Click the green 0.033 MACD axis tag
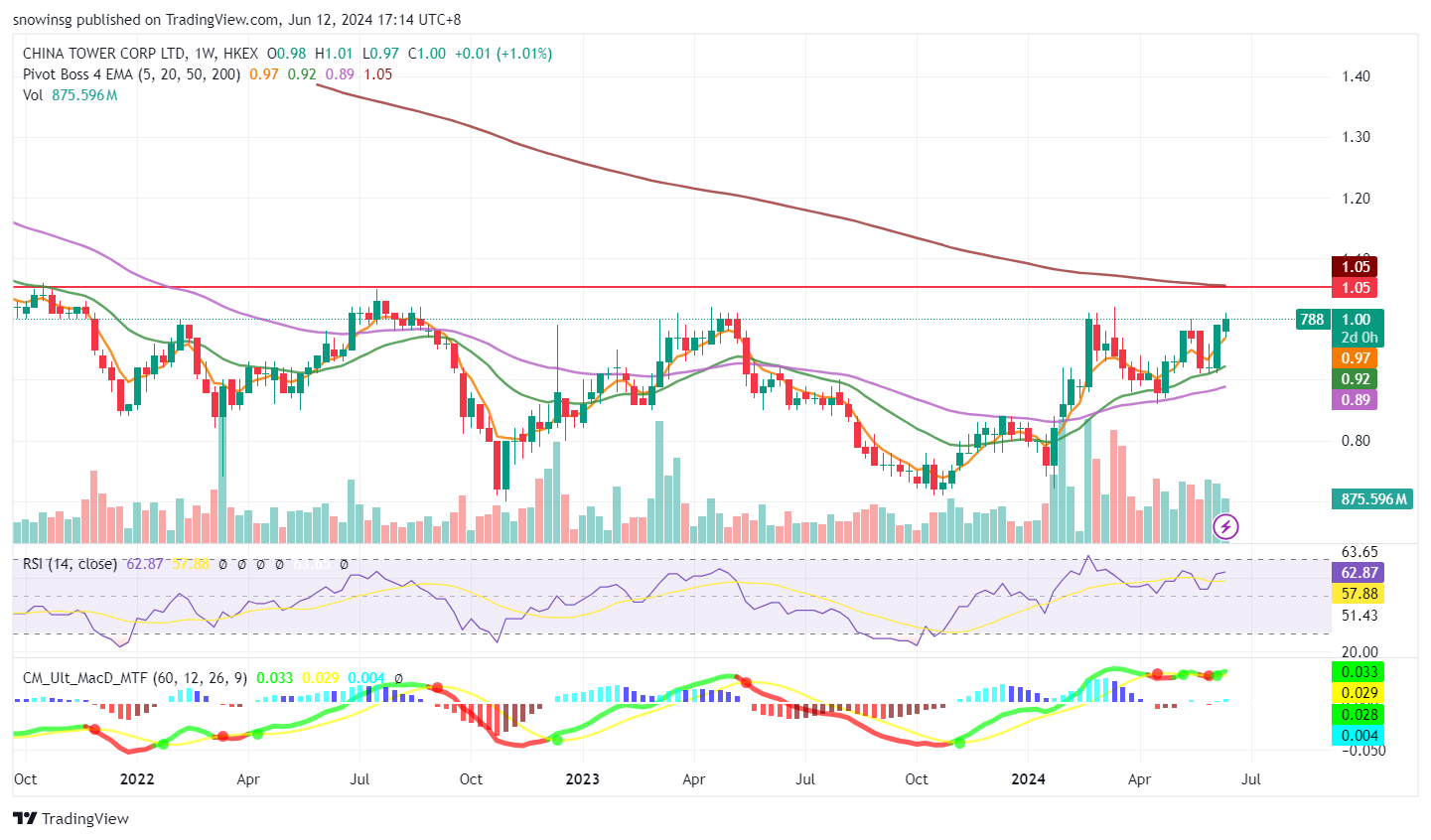 click(x=1359, y=672)
